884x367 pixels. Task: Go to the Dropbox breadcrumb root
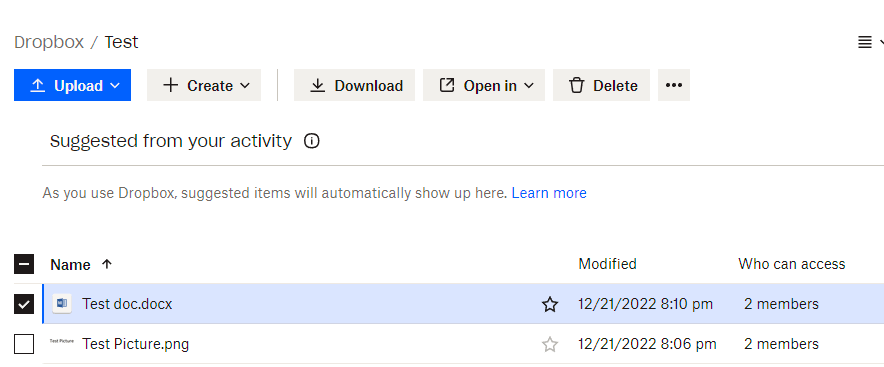(49, 42)
